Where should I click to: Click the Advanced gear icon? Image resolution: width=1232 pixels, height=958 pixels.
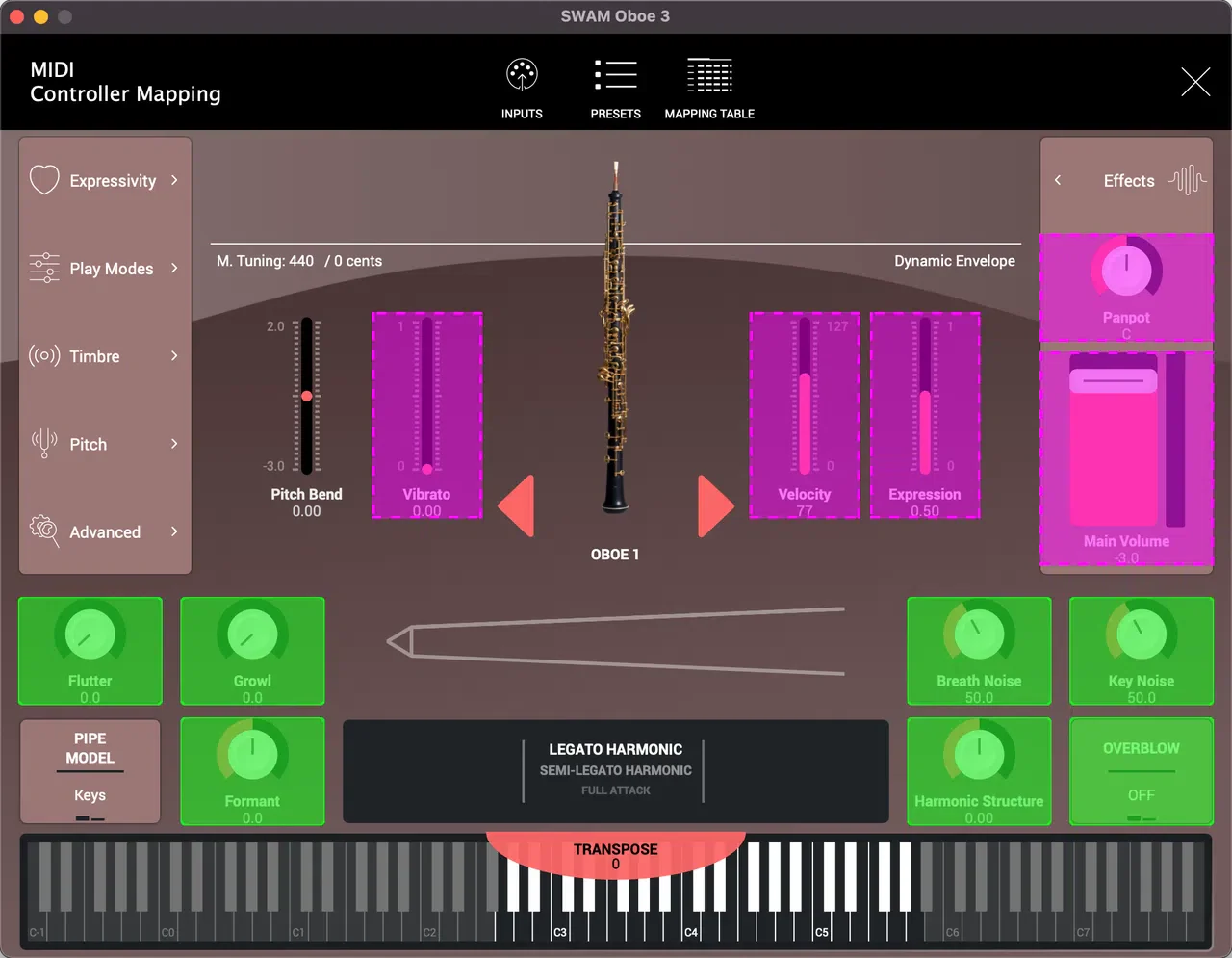tap(44, 531)
